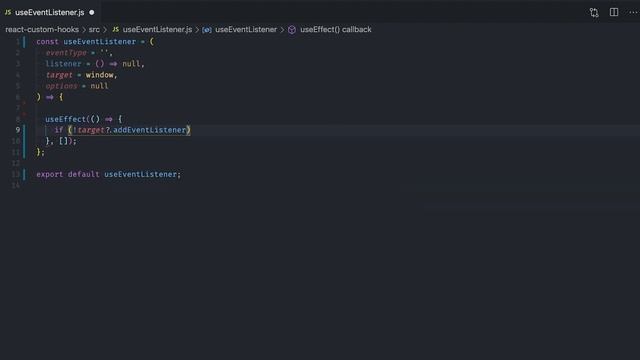
Task: Click line number 13 in gutter
Action: coord(16,174)
